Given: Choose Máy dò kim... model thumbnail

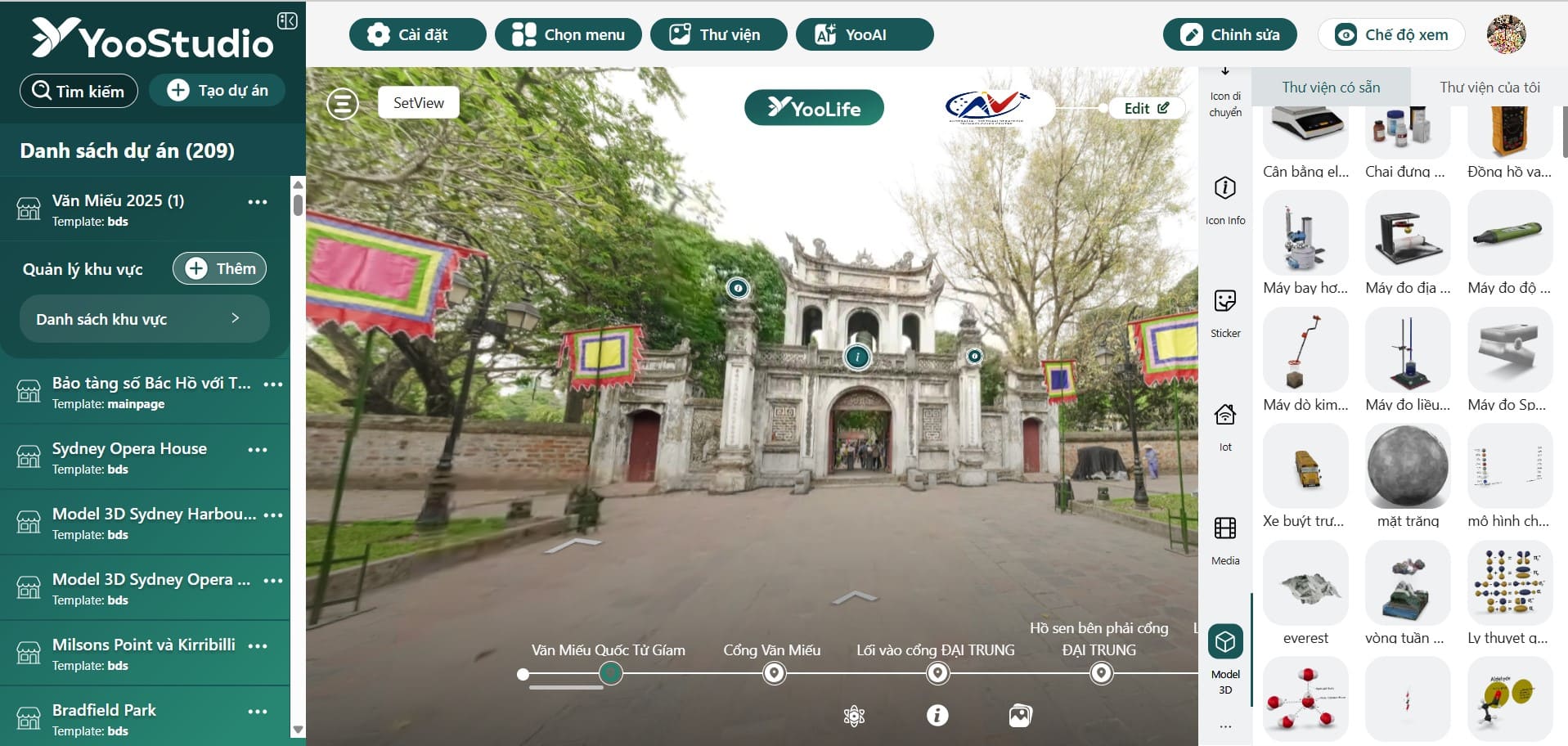Looking at the screenshot, I should 1305,350.
